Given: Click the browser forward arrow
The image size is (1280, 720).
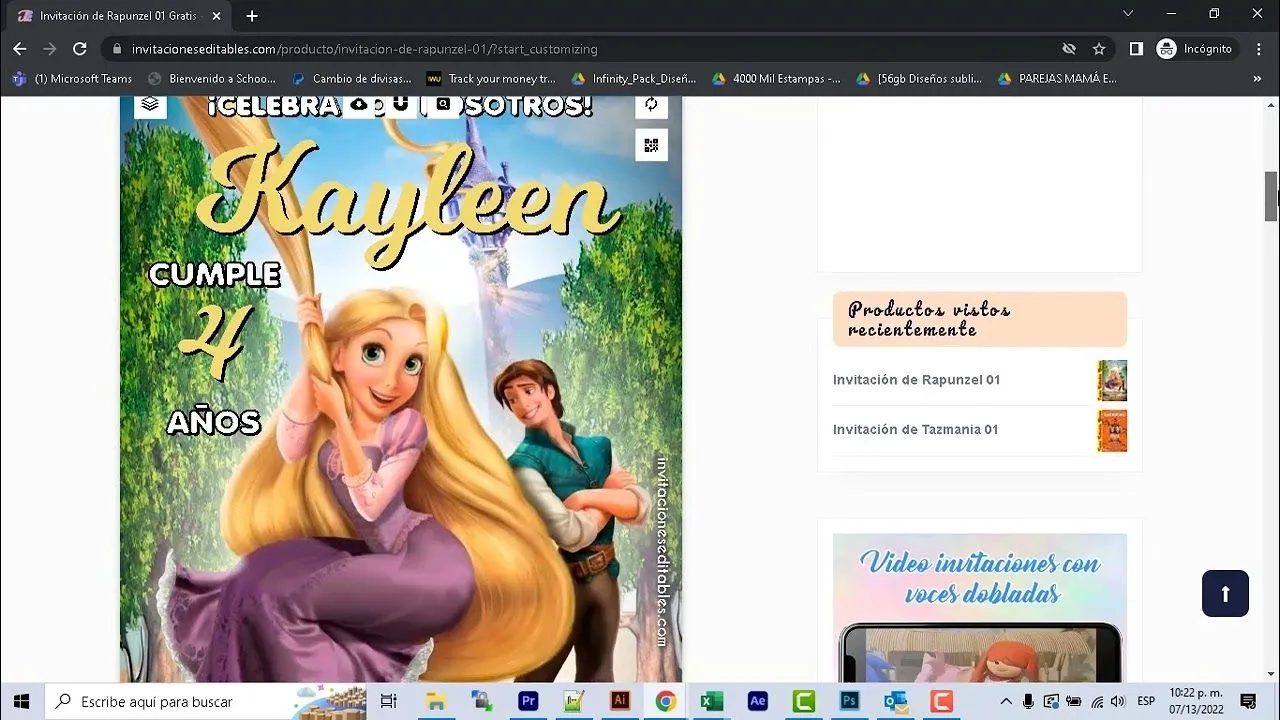Looking at the screenshot, I should coord(50,49).
